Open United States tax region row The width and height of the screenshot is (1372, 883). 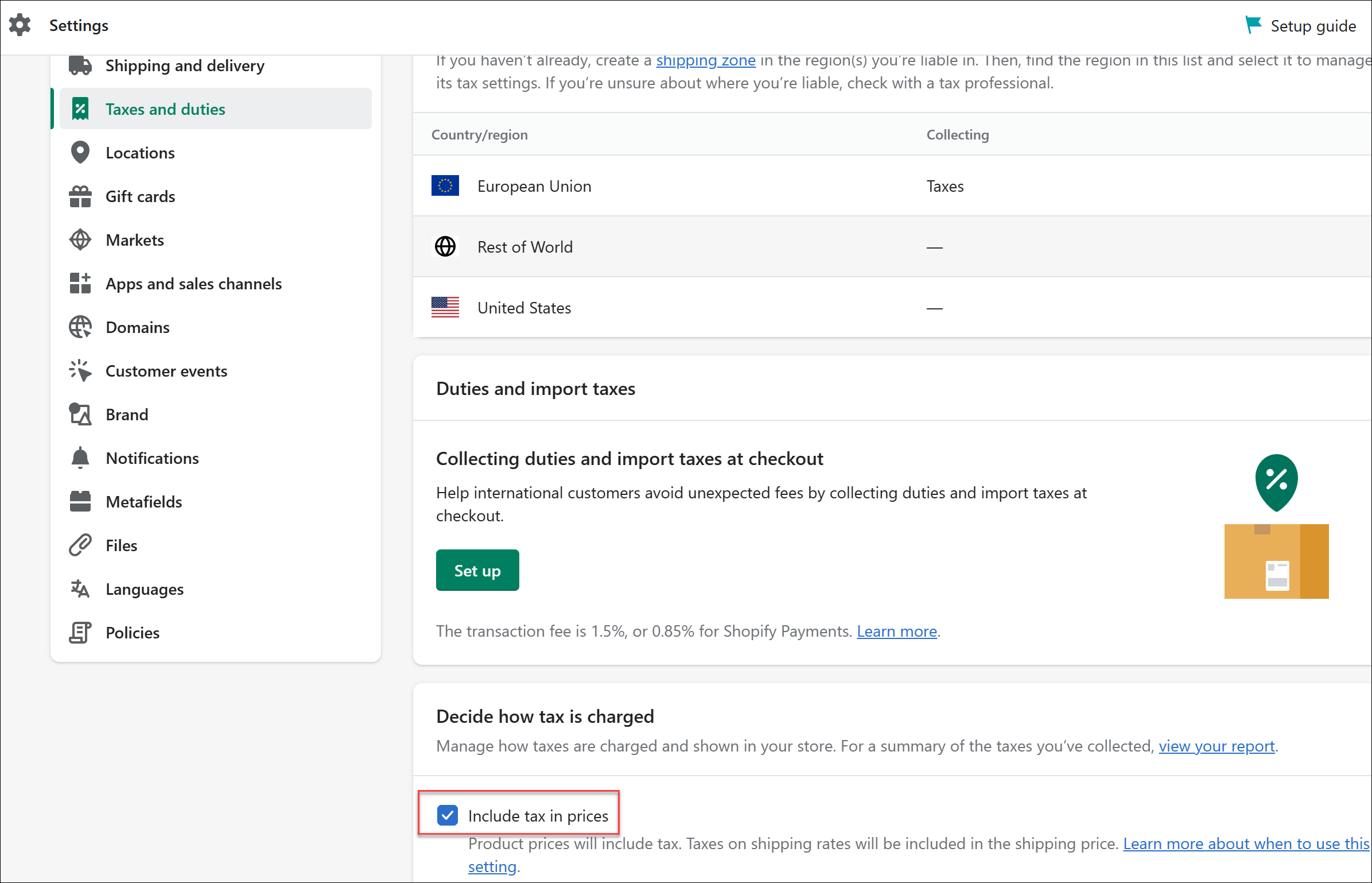[892, 307]
